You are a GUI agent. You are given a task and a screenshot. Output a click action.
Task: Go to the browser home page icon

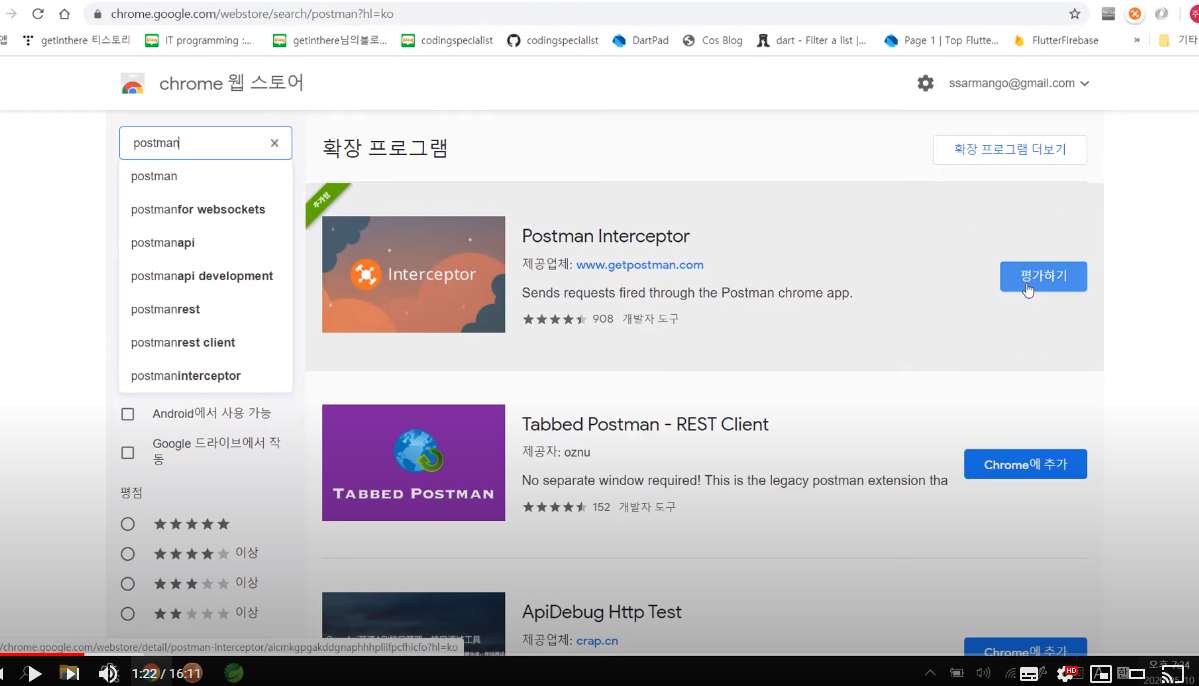[x=64, y=14]
